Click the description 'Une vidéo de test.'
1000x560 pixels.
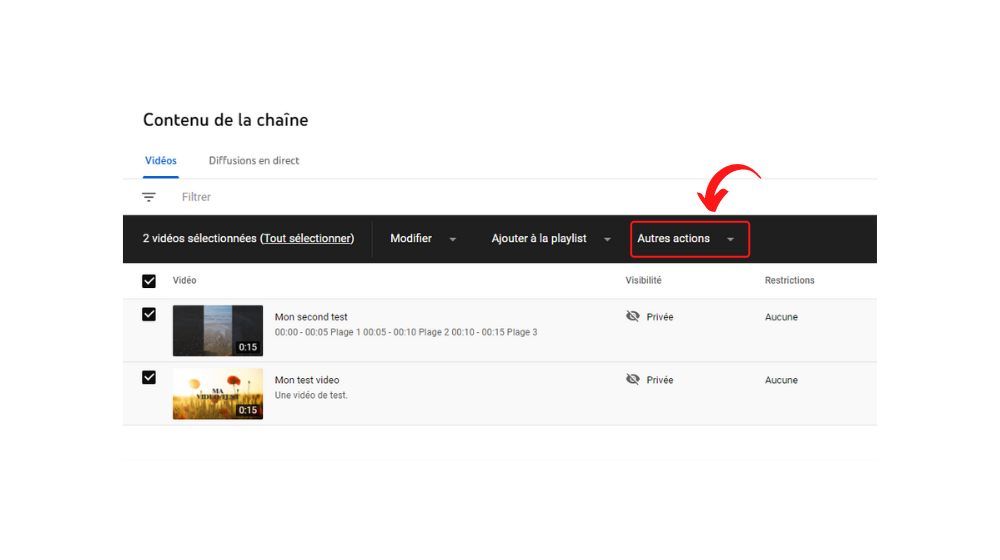(311, 395)
